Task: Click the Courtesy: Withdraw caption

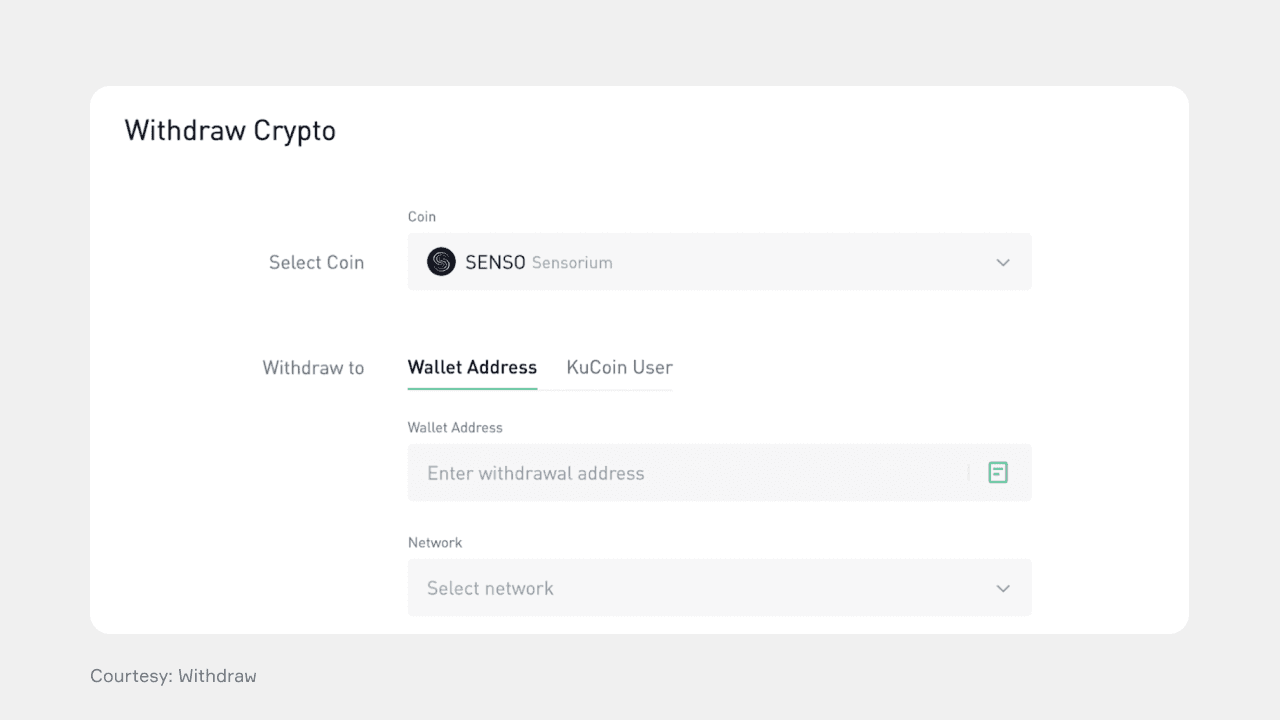Action: 173,676
